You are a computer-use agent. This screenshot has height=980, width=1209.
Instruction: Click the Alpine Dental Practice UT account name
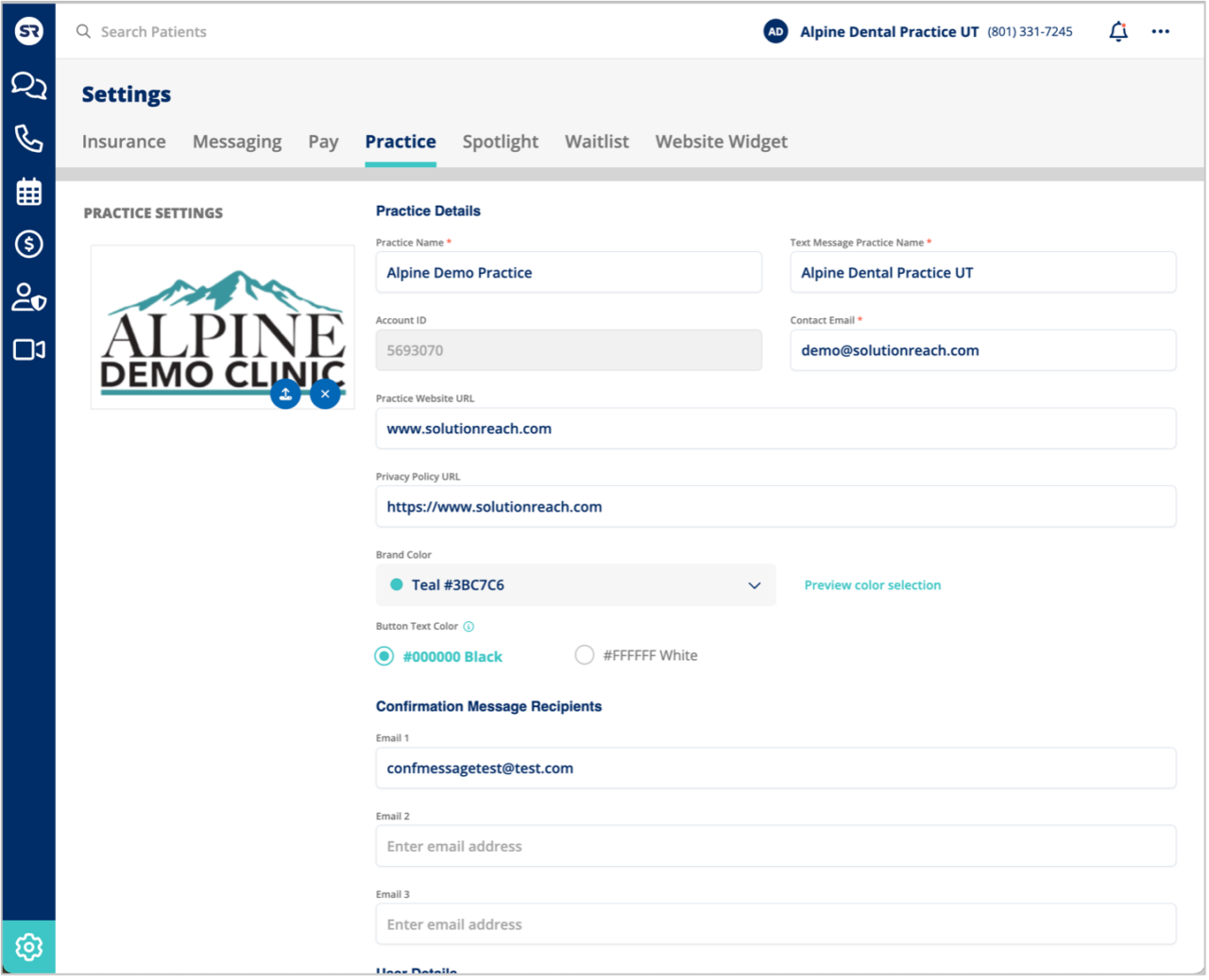[889, 31]
